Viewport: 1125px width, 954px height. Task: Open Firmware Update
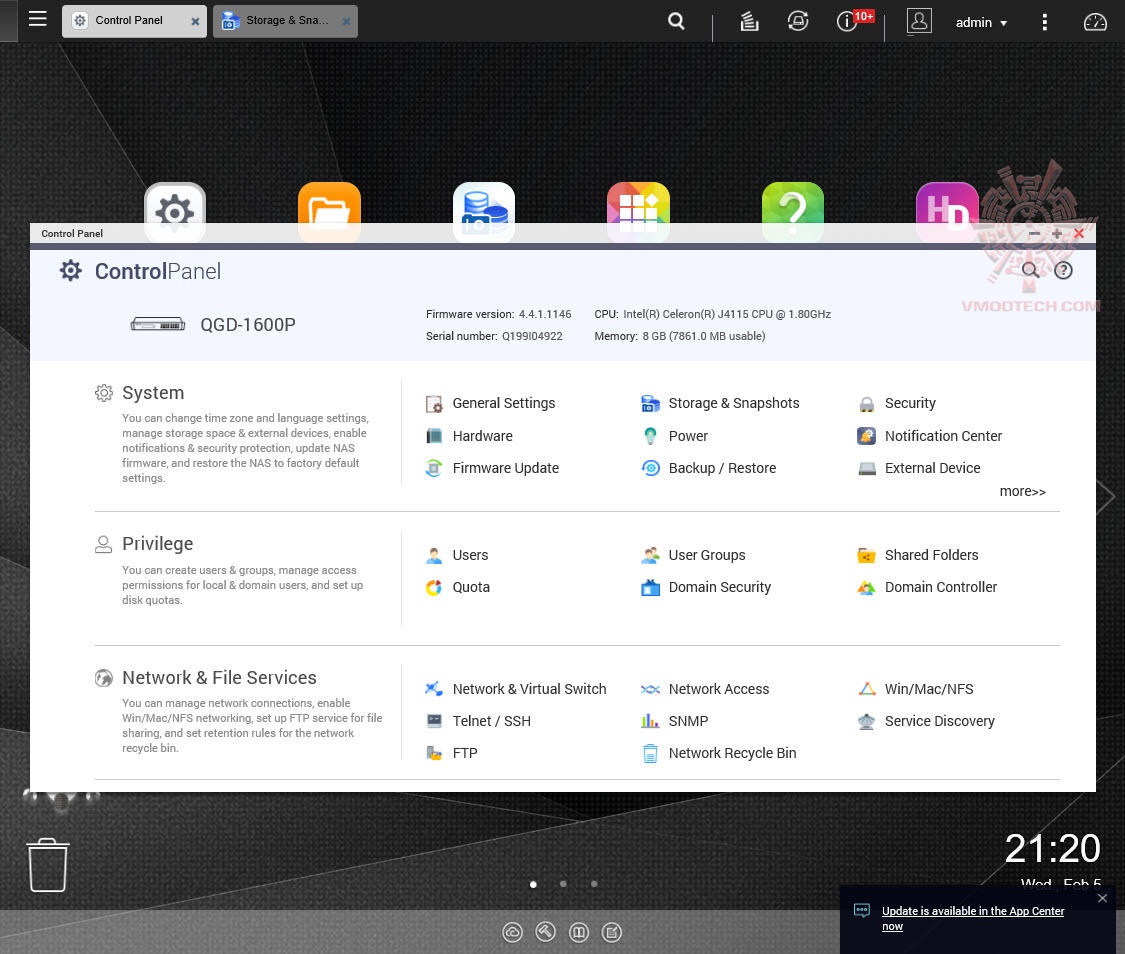[492, 468]
